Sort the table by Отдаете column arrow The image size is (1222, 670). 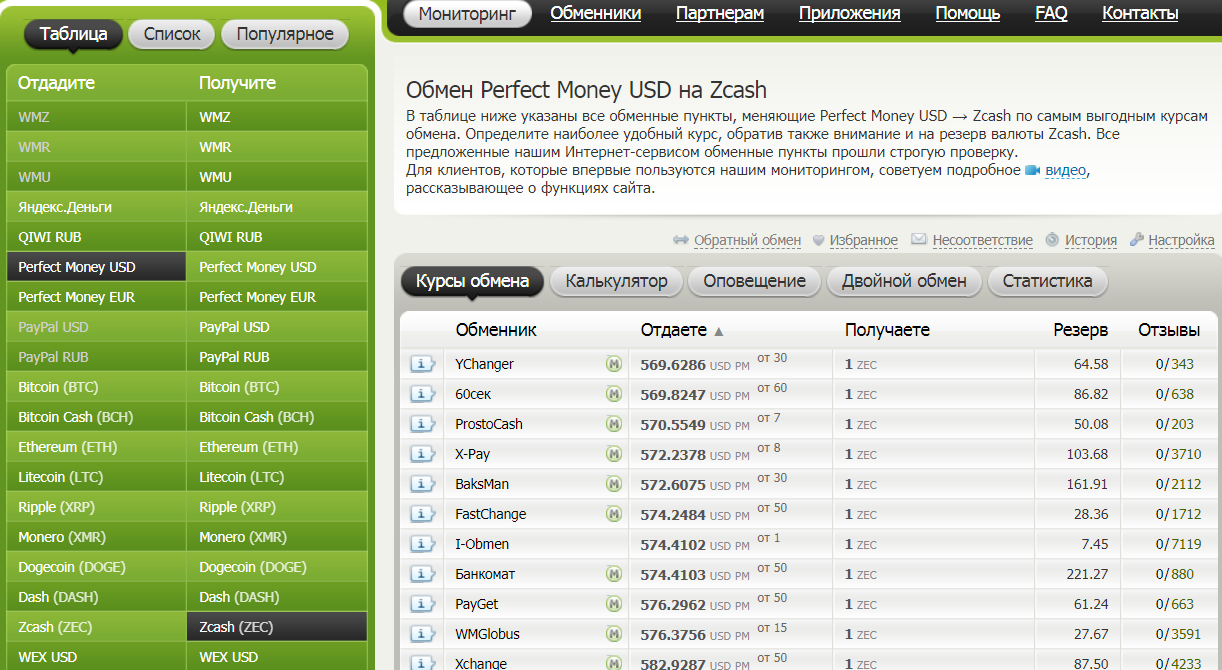click(718, 331)
